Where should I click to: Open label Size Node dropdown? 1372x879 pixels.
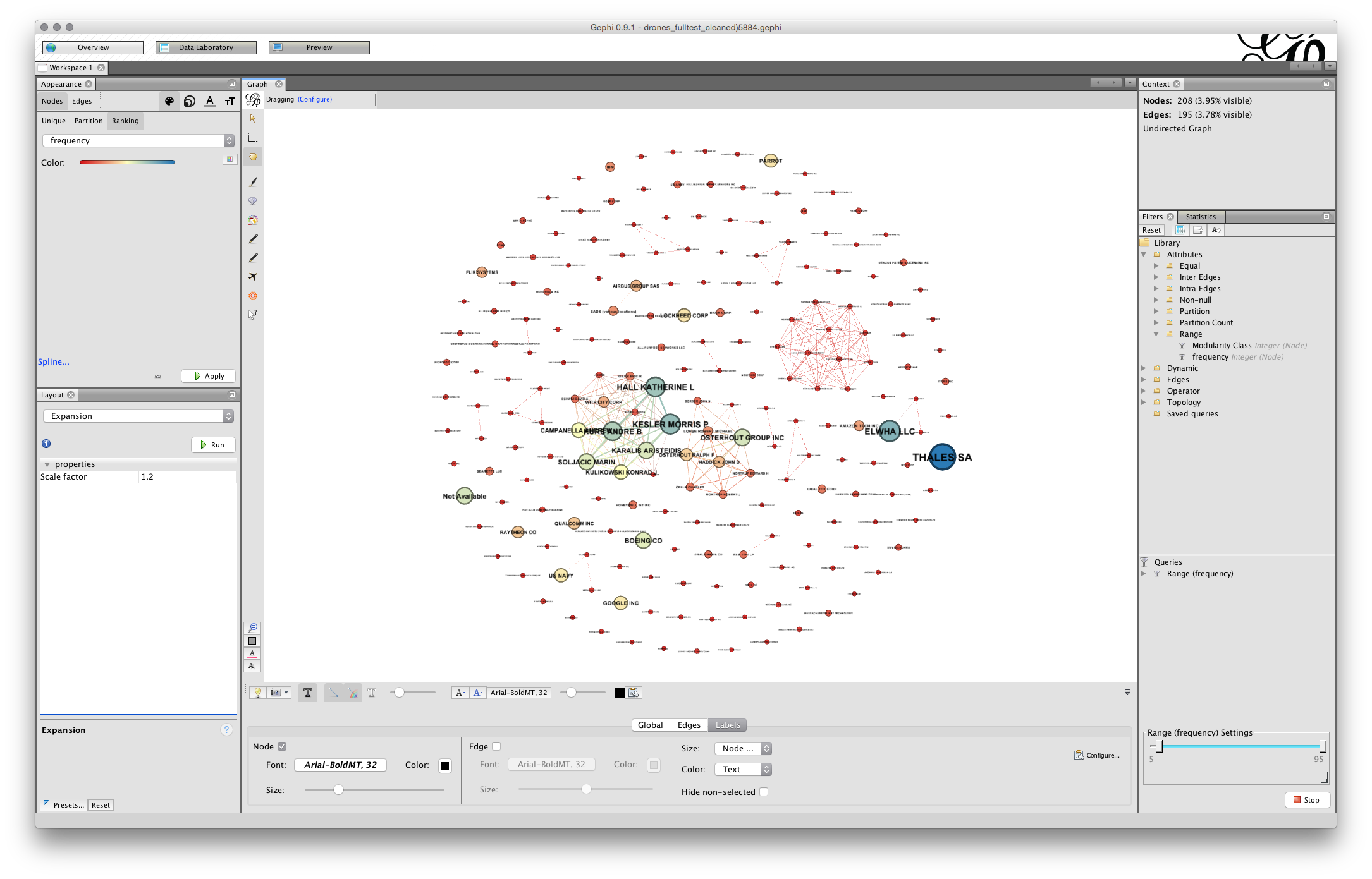[743, 748]
